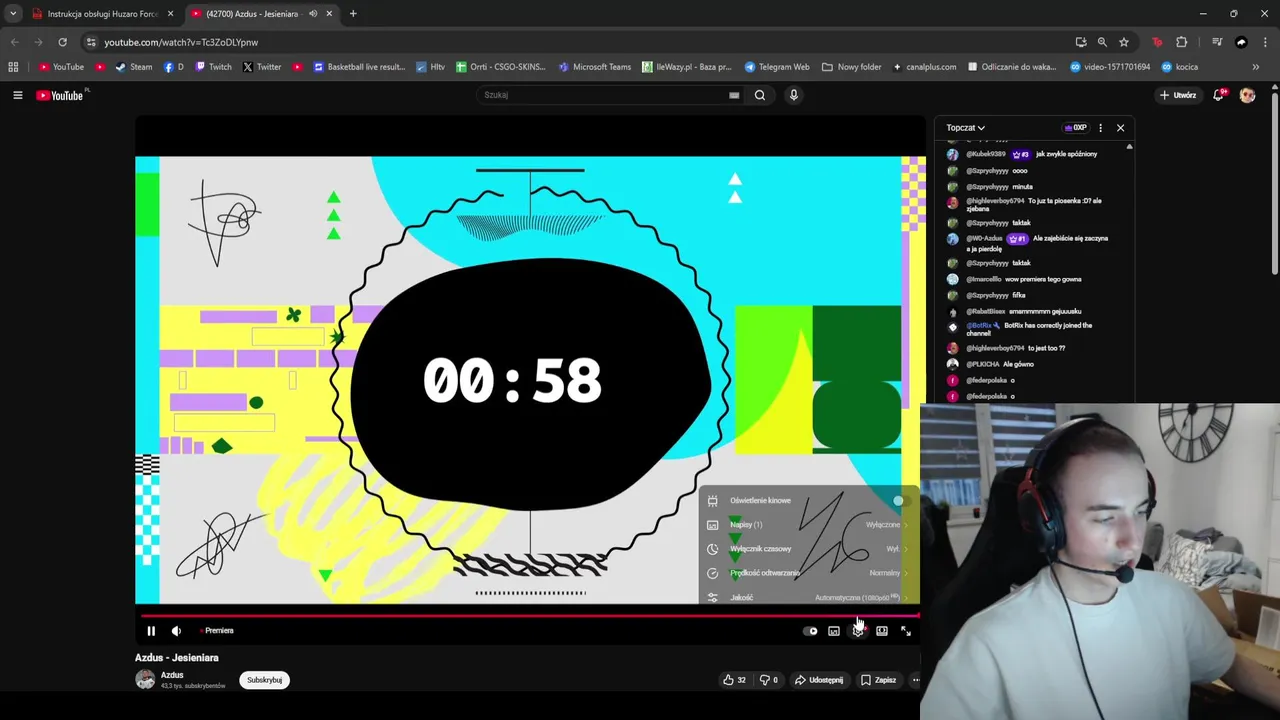Go to YouTube home via the logo
This screenshot has width=1280, height=720.
(x=60, y=95)
